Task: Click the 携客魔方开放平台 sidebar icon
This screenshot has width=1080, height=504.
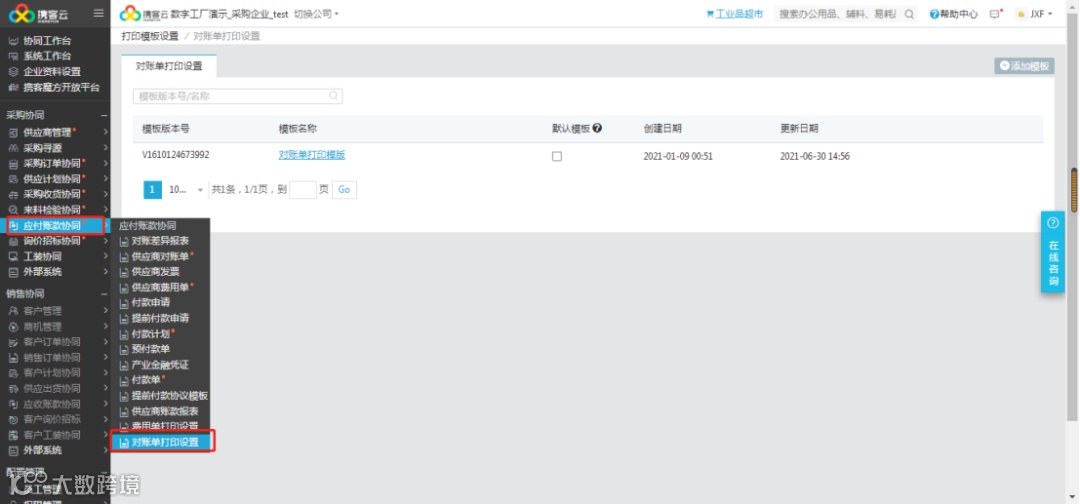Action: (13, 87)
